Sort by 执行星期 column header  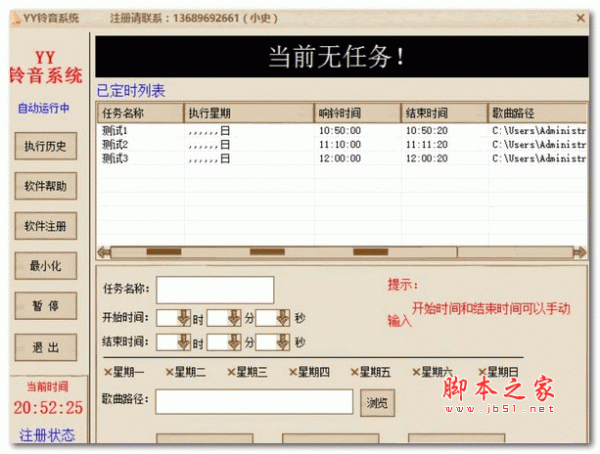click(x=249, y=113)
